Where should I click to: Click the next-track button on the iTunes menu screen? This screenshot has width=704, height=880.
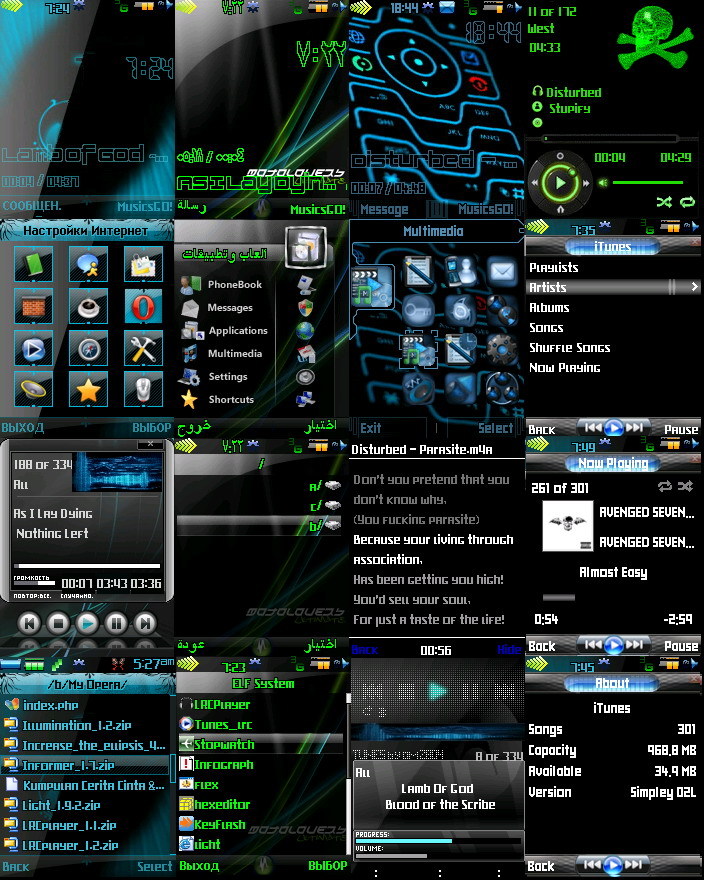(x=634, y=428)
